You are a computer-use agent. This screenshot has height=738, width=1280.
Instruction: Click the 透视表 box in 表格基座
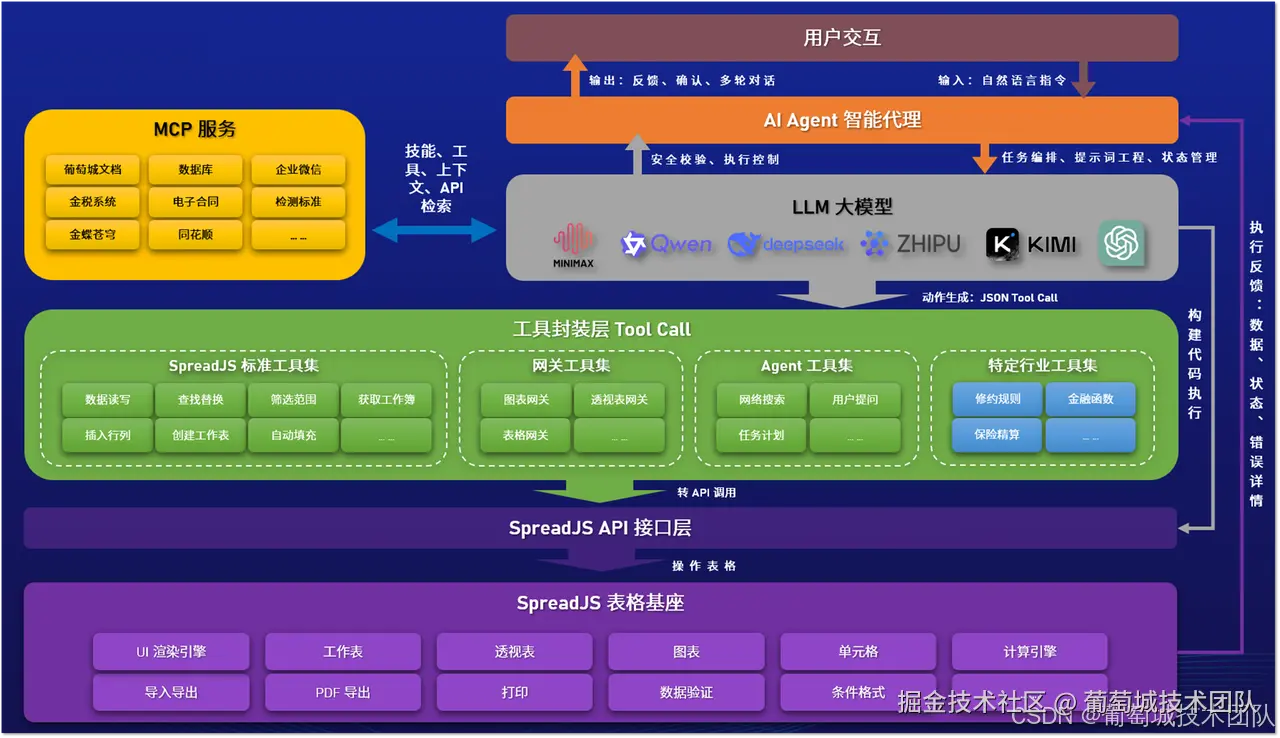(515, 651)
